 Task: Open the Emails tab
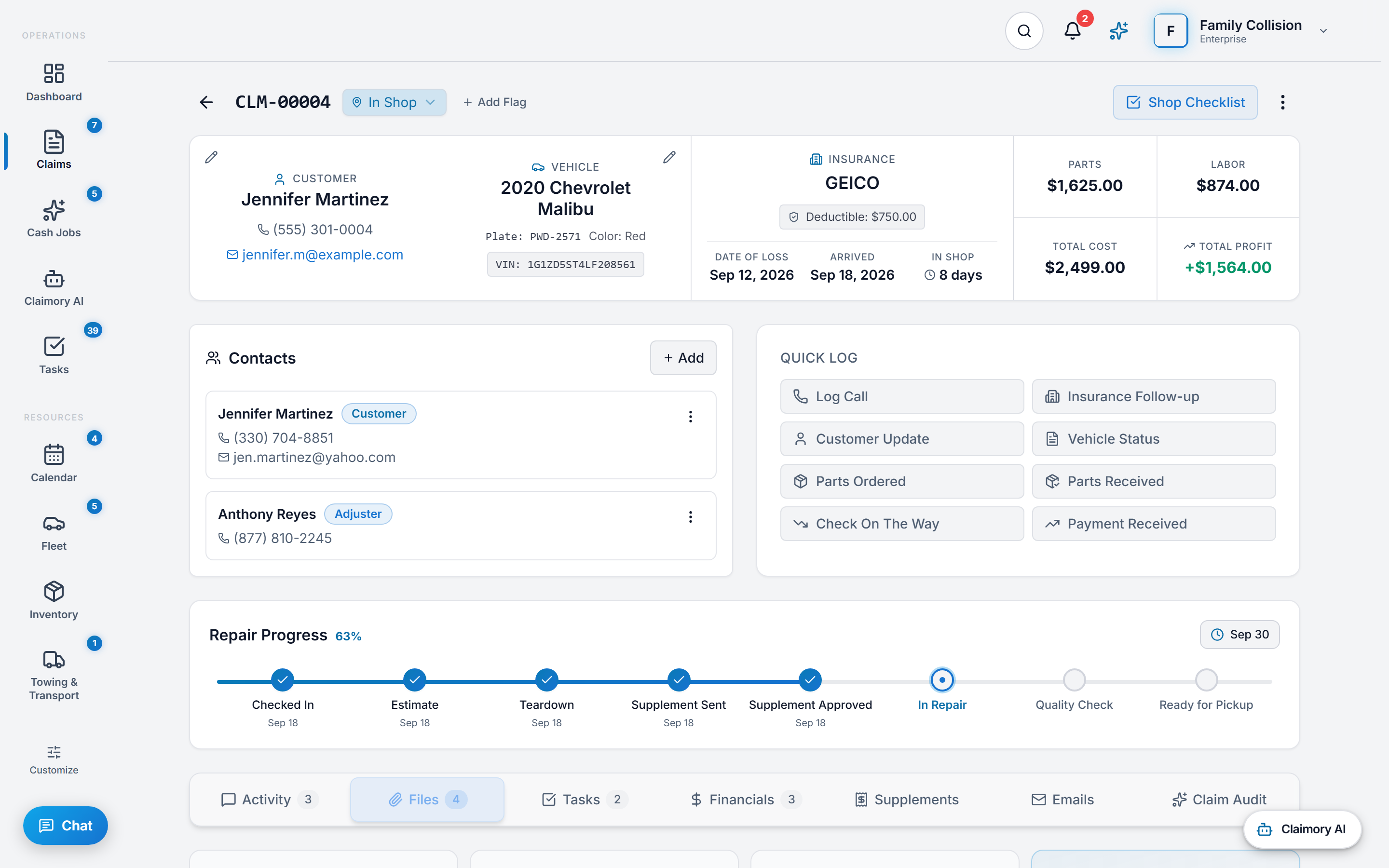click(x=1062, y=799)
